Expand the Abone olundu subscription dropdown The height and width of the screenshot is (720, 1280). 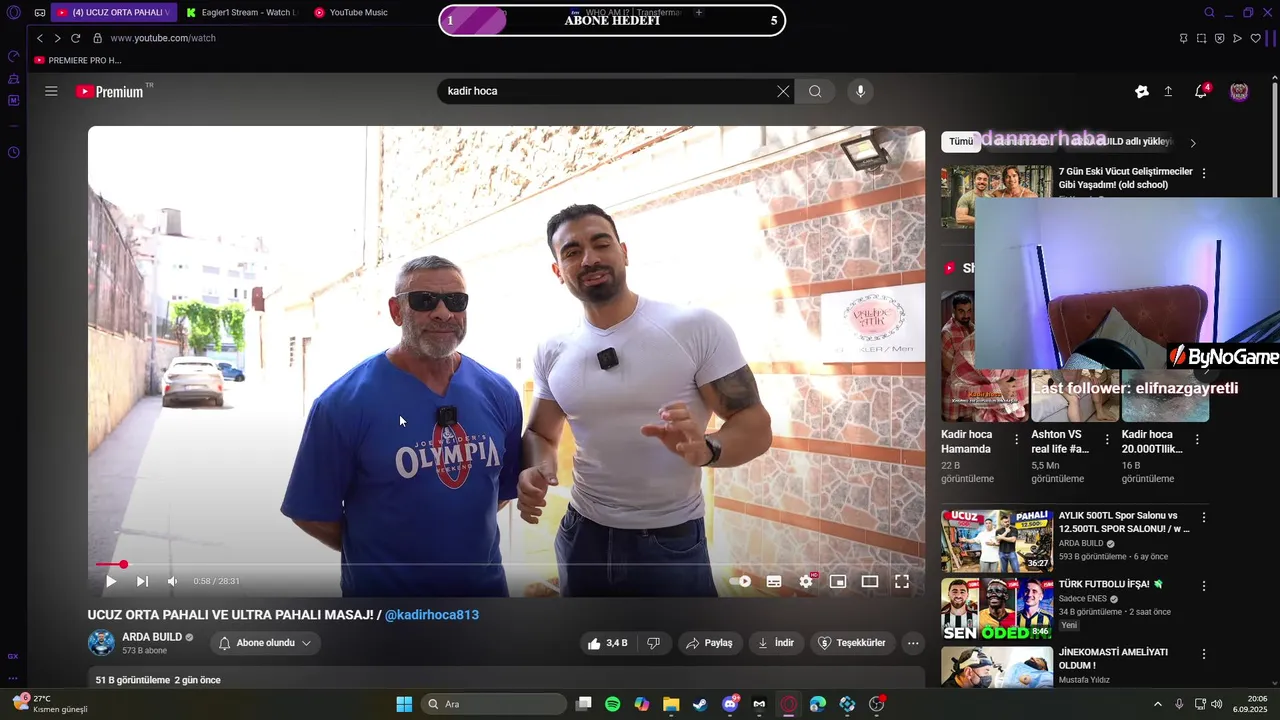(265, 643)
